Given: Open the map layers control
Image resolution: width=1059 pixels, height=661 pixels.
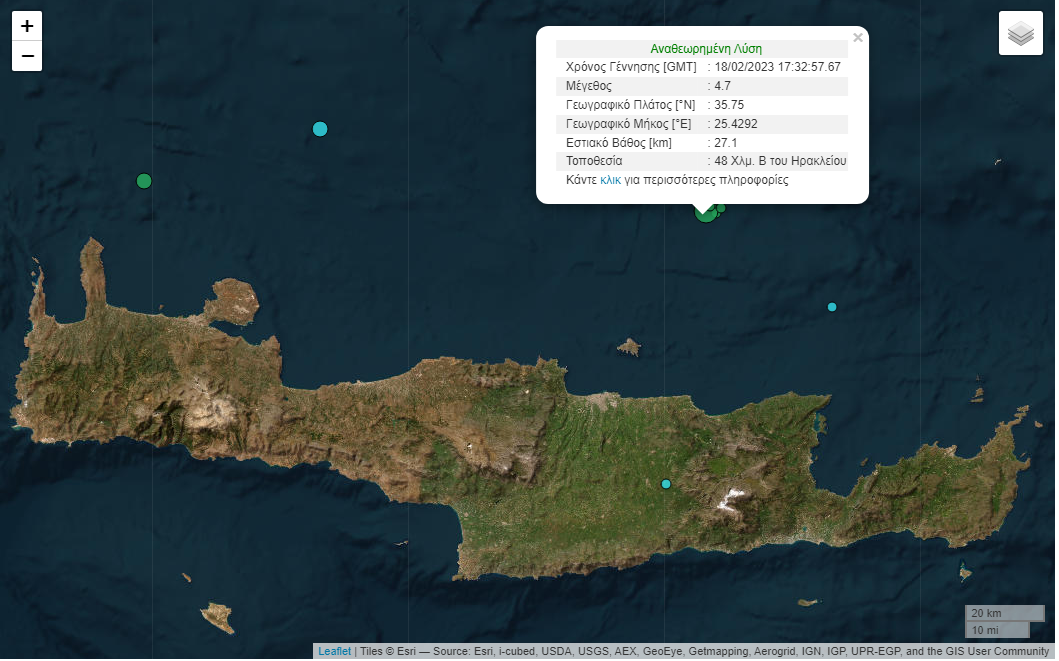Looking at the screenshot, I should tap(1020, 34).
